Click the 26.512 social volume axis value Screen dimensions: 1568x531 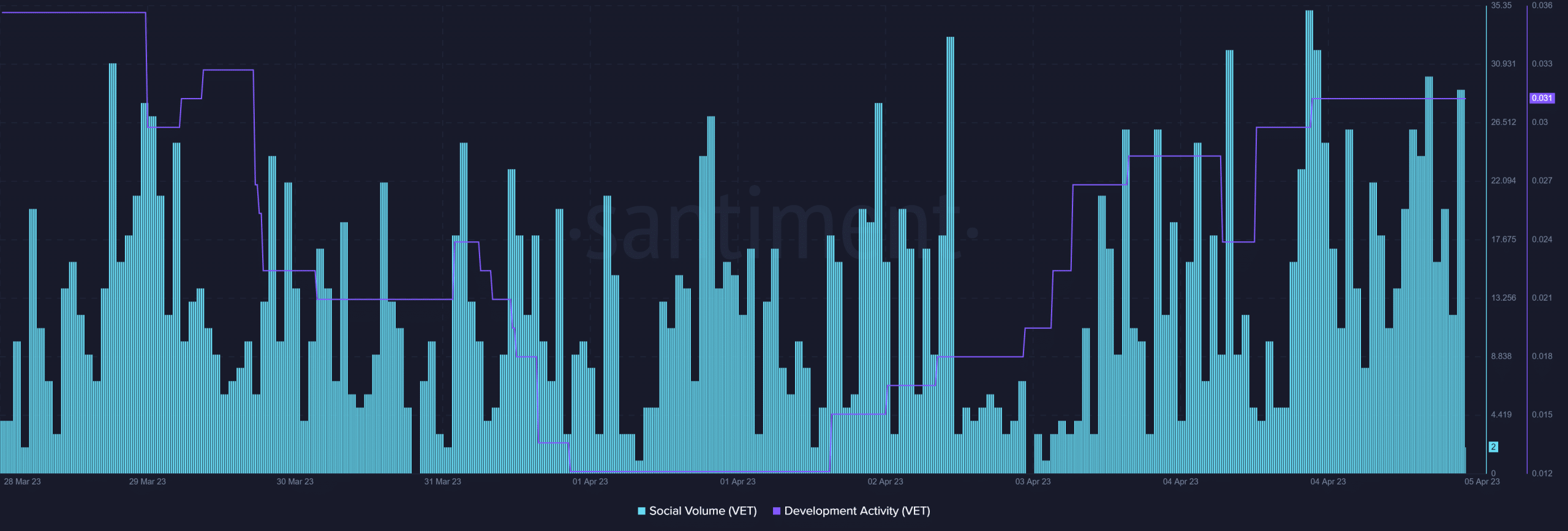1503,122
